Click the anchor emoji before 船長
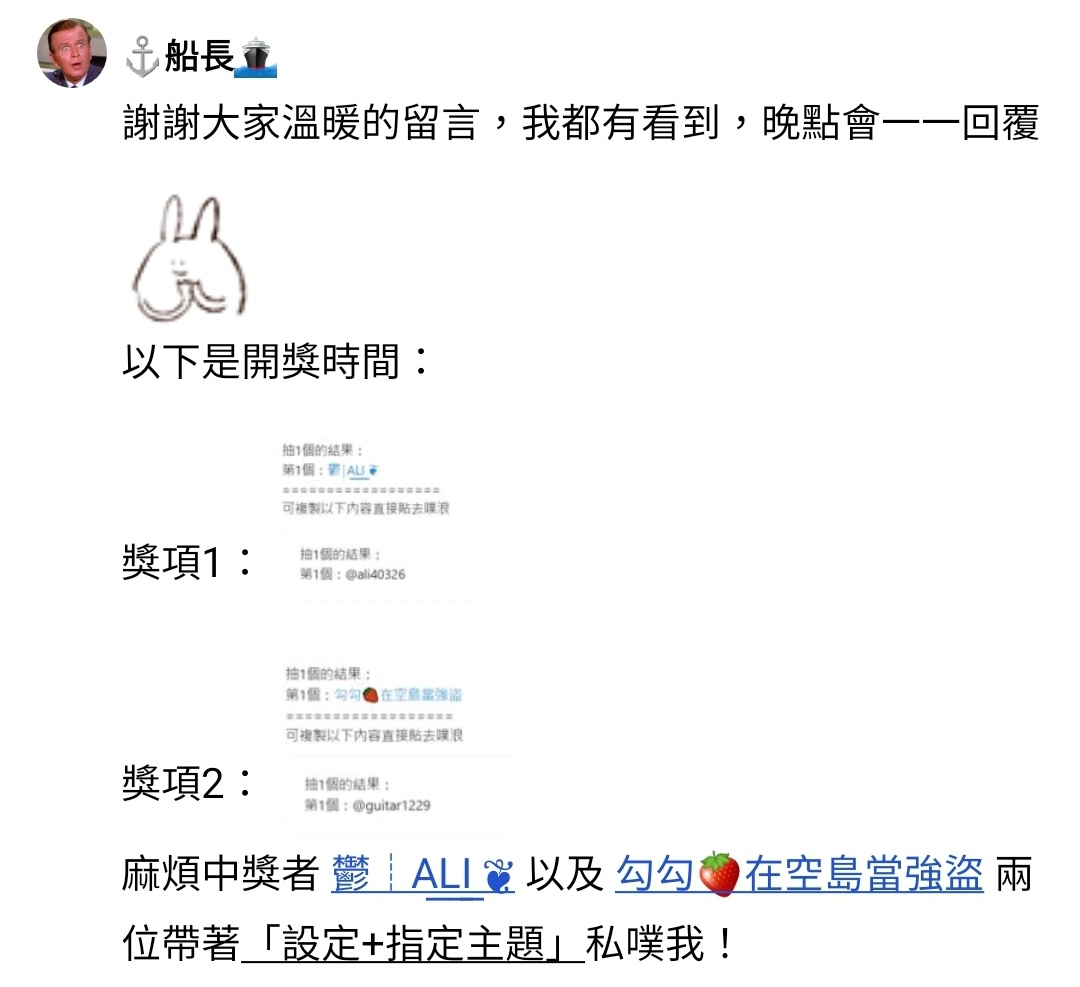 [143, 56]
